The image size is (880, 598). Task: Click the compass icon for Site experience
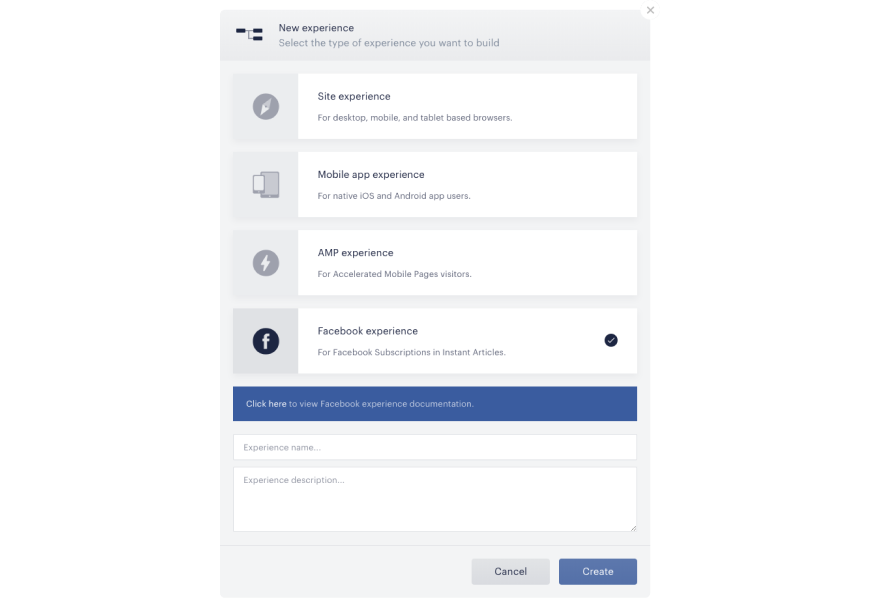tap(265, 107)
